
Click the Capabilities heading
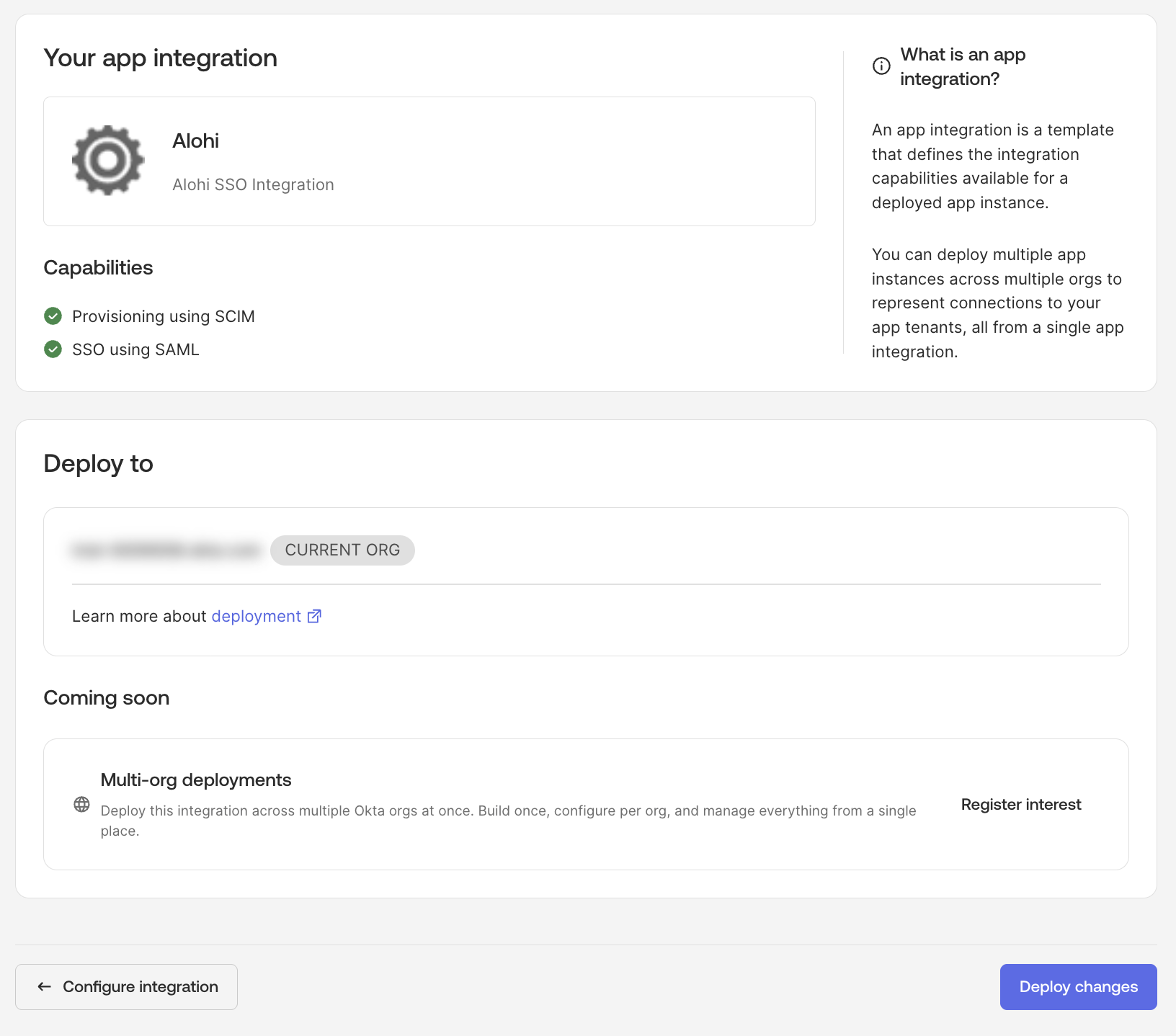point(99,268)
